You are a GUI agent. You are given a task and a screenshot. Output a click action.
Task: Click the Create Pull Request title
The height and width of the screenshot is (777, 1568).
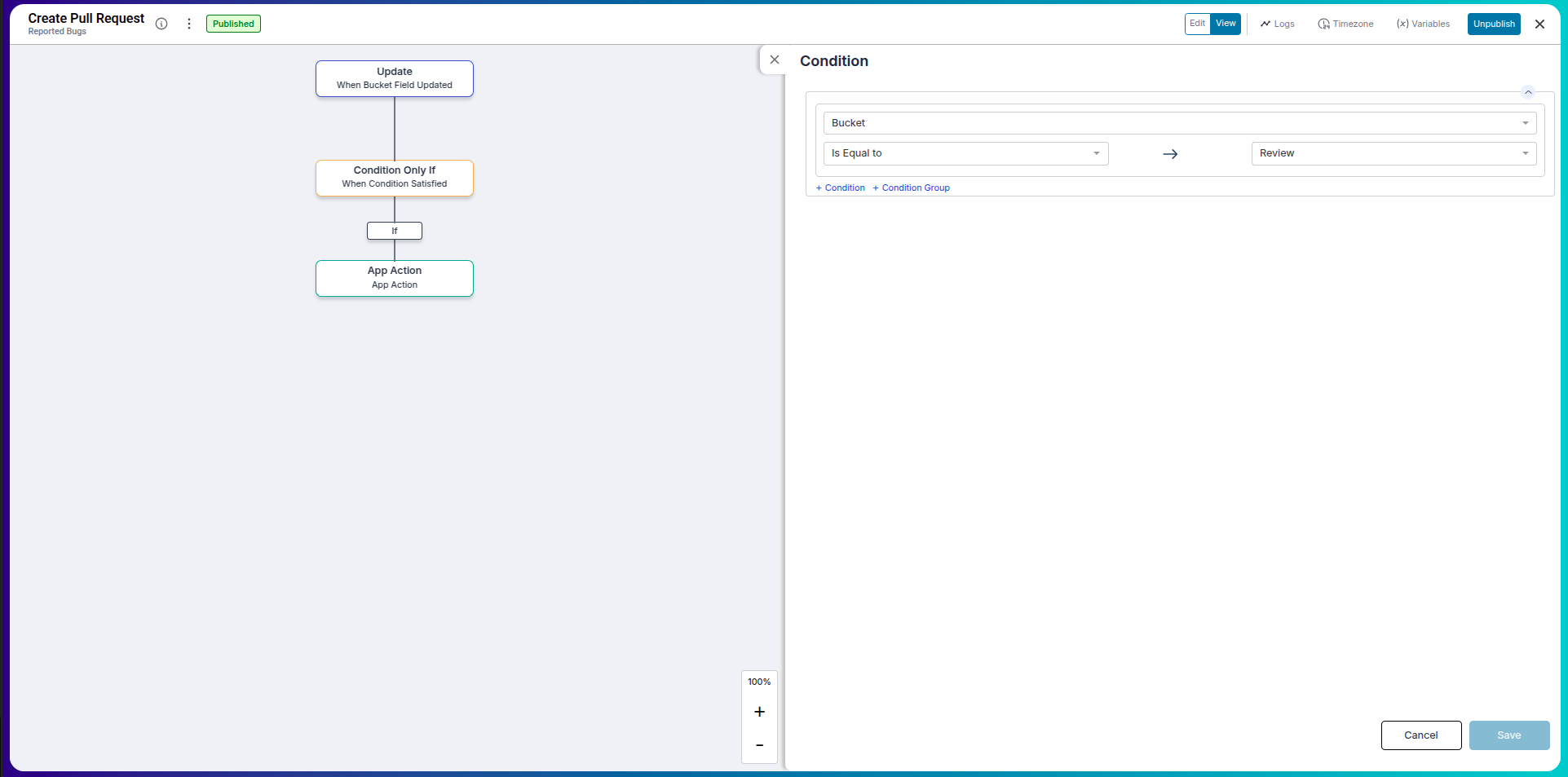(86, 18)
